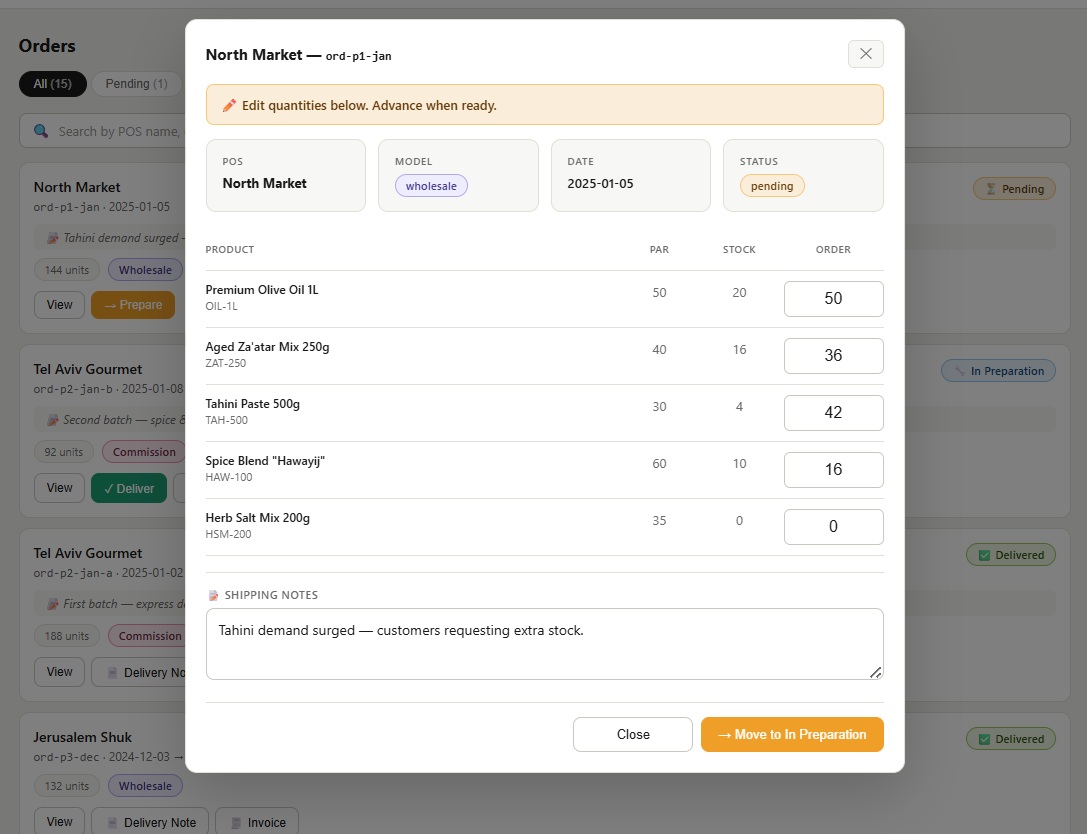1087x834 pixels.
Task: Click View on Tel Aviv Gourmet ord-p2-jan-a
Action: pyautogui.click(x=60, y=672)
